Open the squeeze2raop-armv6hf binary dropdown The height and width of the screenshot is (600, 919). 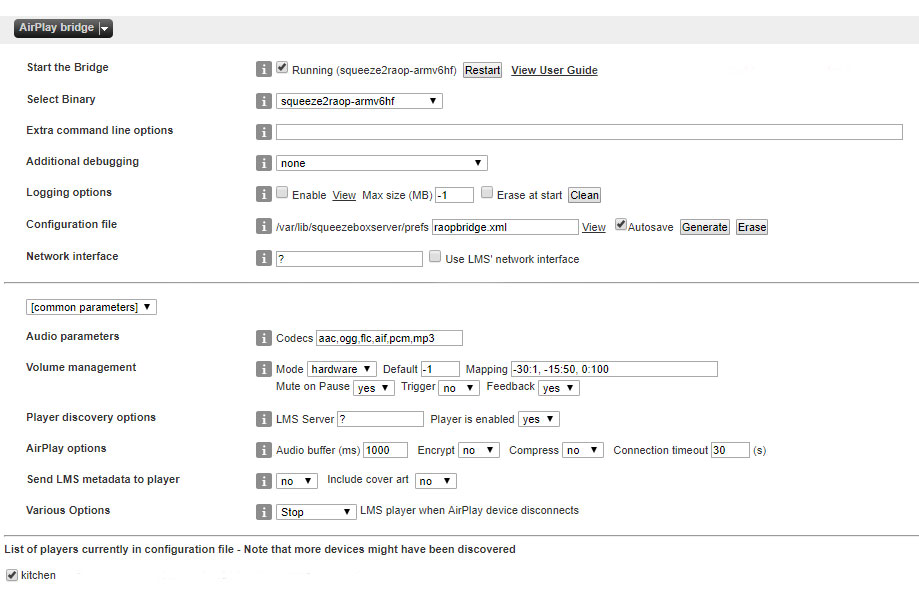pos(359,101)
